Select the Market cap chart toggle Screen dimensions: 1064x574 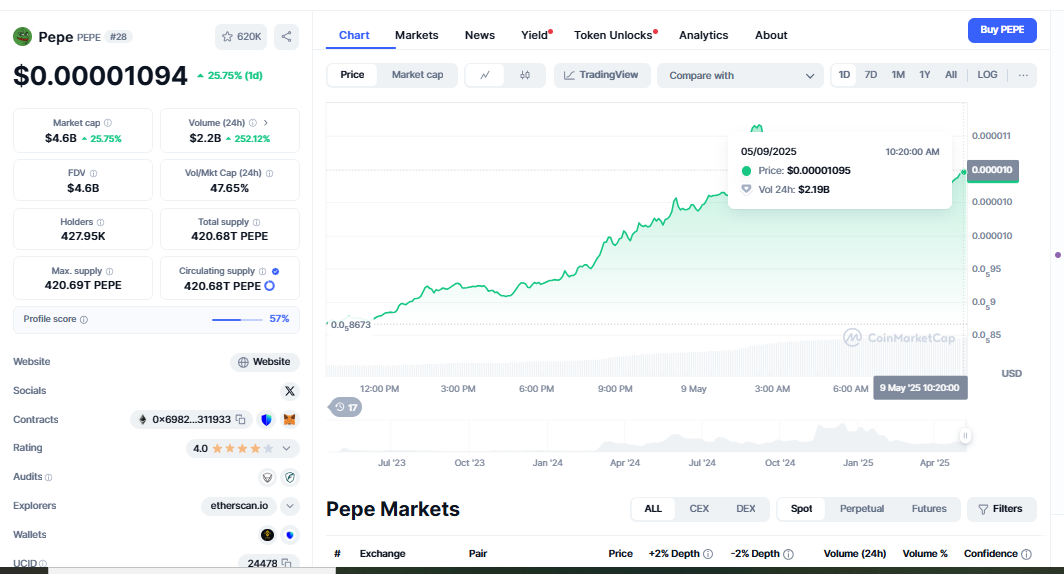[417, 75]
